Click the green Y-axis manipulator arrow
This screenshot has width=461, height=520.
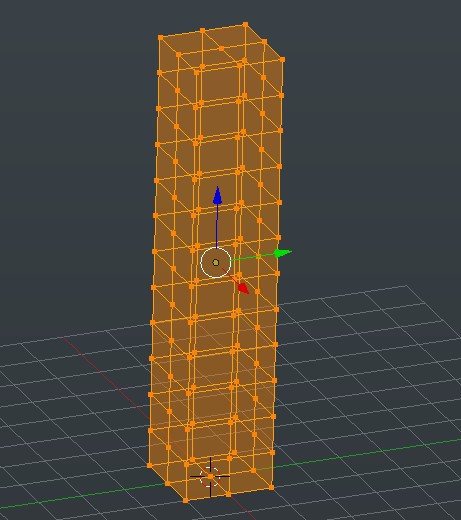282,253
